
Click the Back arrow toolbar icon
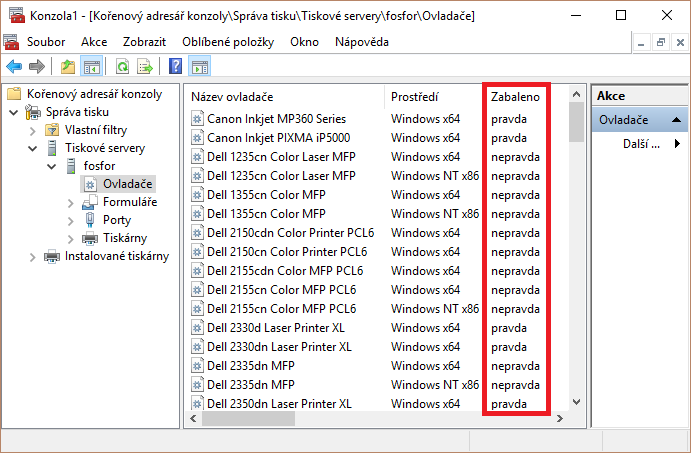pyautogui.click(x=14, y=67)
